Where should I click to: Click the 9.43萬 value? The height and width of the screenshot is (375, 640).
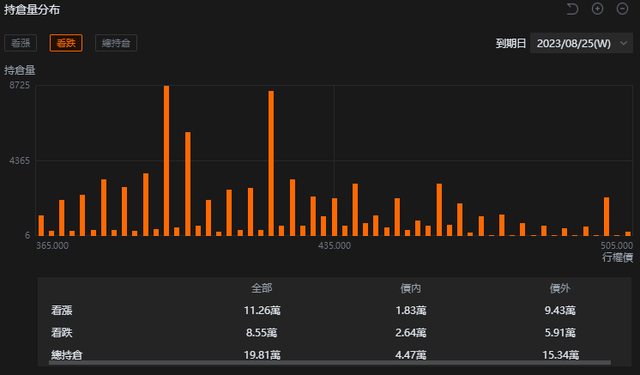click(x=560, y=311)
